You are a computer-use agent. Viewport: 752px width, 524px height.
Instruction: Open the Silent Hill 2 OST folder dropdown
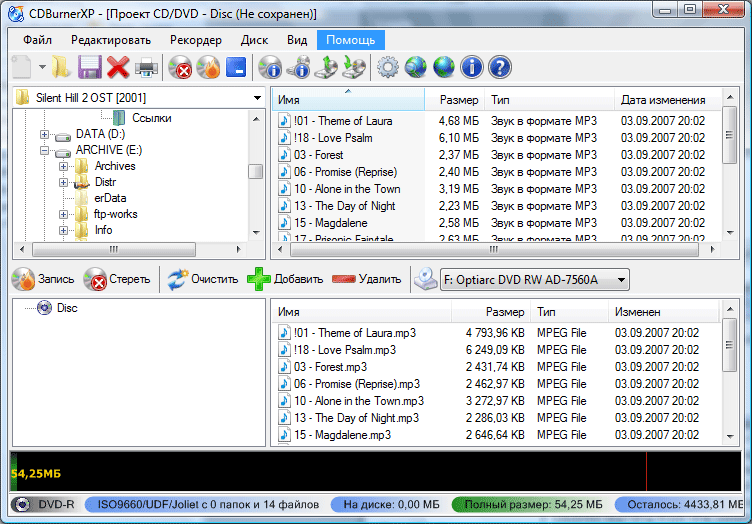257,98
